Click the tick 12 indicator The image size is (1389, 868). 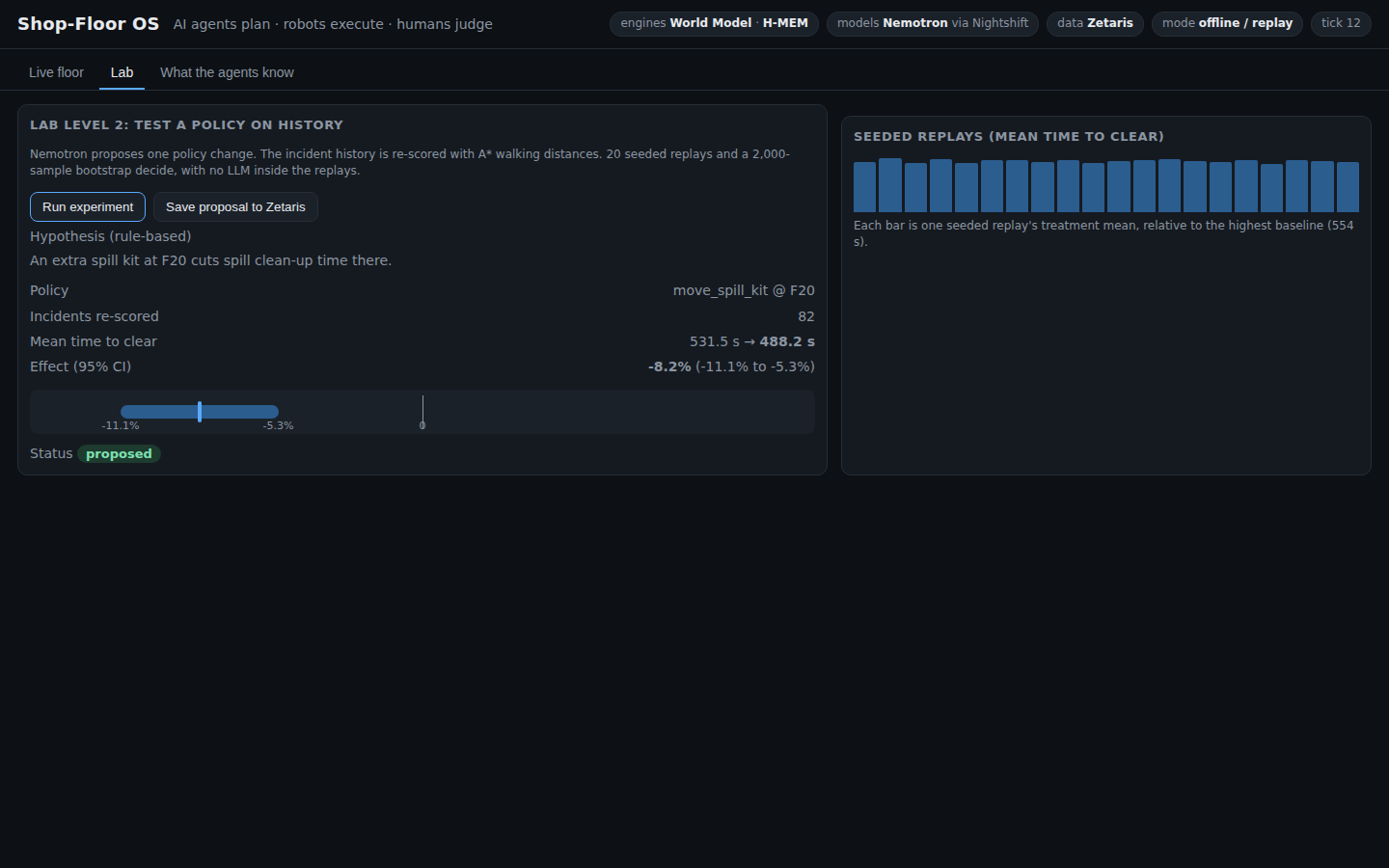pos(1341,23)
